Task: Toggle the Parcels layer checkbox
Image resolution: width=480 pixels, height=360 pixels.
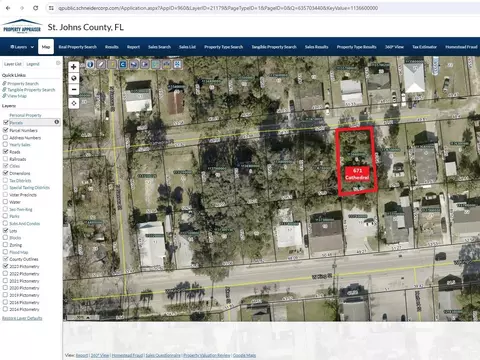Action: 5,122
